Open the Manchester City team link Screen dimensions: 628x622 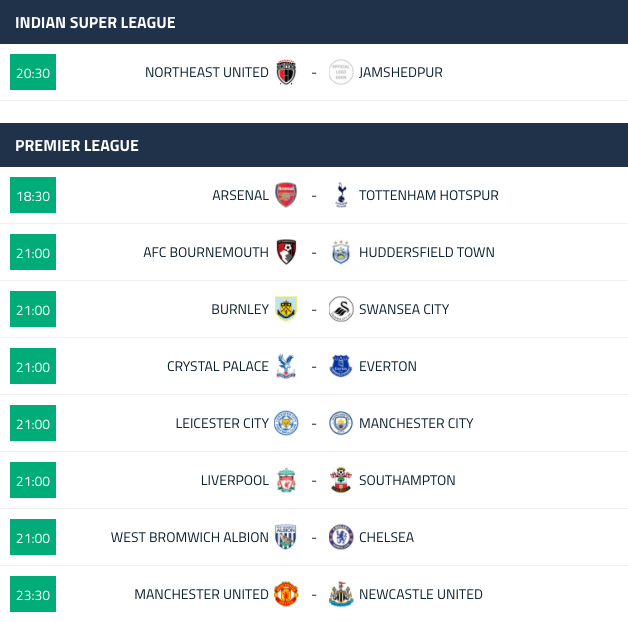416,423
